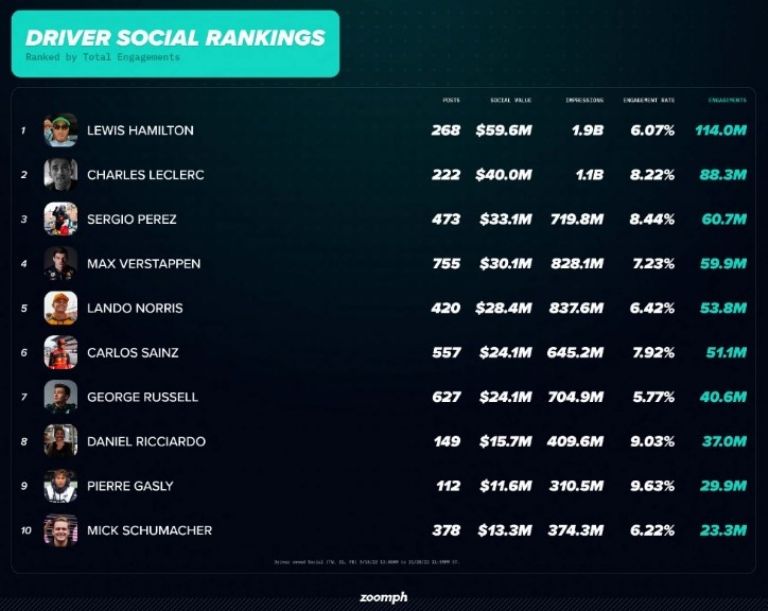
Task: Select Sergio Perez's driver thumbnail
Action: pos(61,219)
